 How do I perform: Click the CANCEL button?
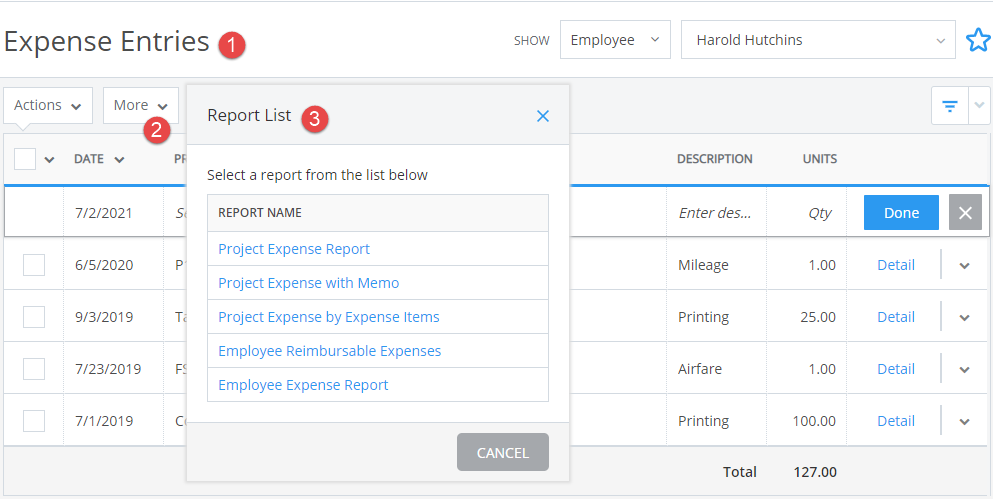(503, 452)
